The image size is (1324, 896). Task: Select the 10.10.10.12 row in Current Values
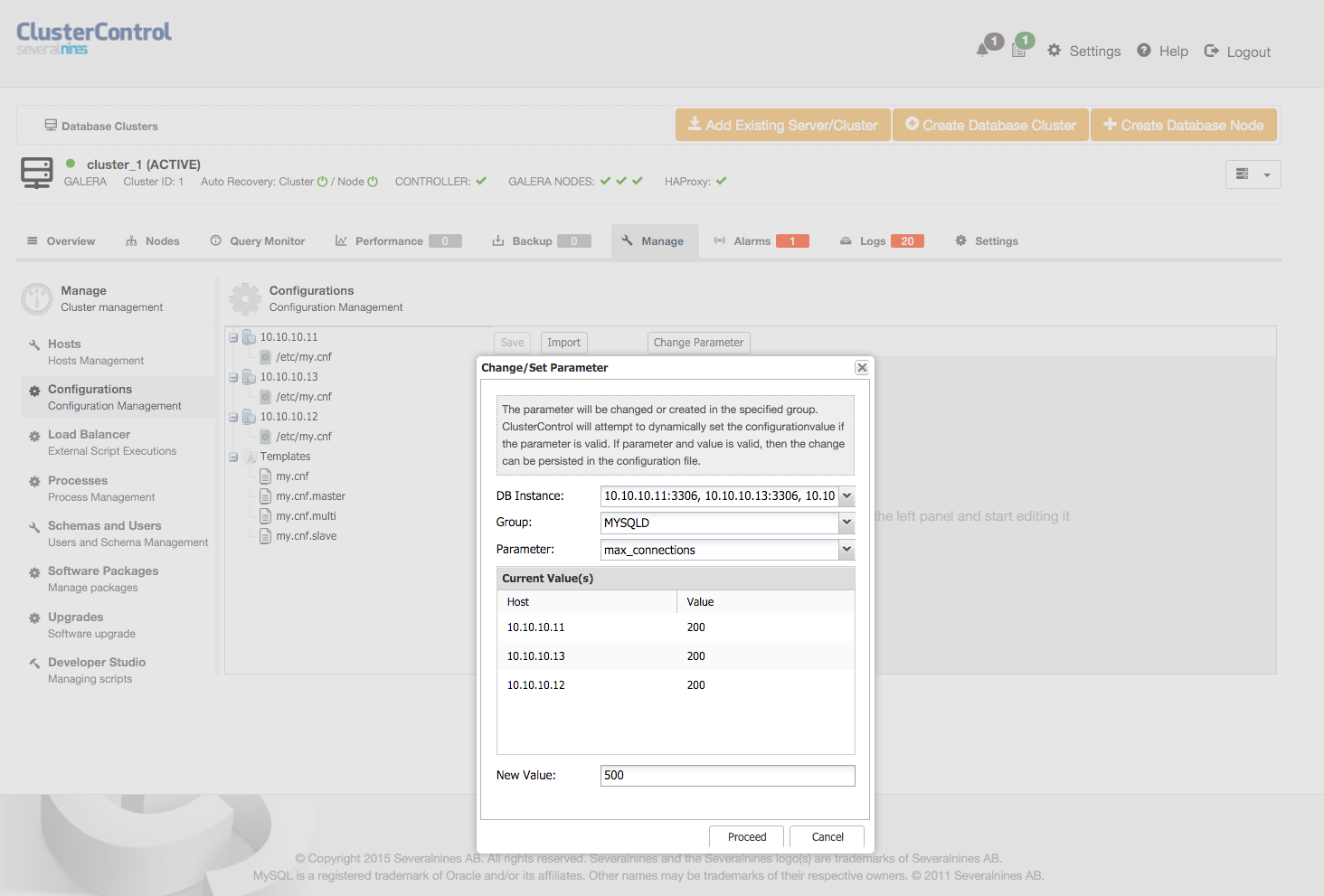tap(676, 685)
